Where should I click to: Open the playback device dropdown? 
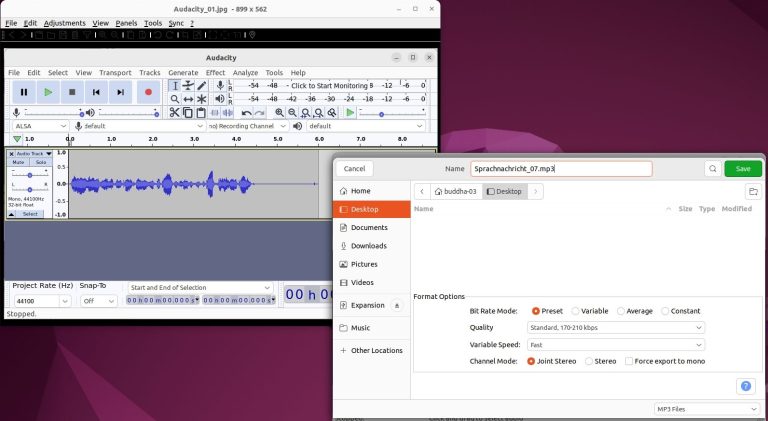click(365, 126)
